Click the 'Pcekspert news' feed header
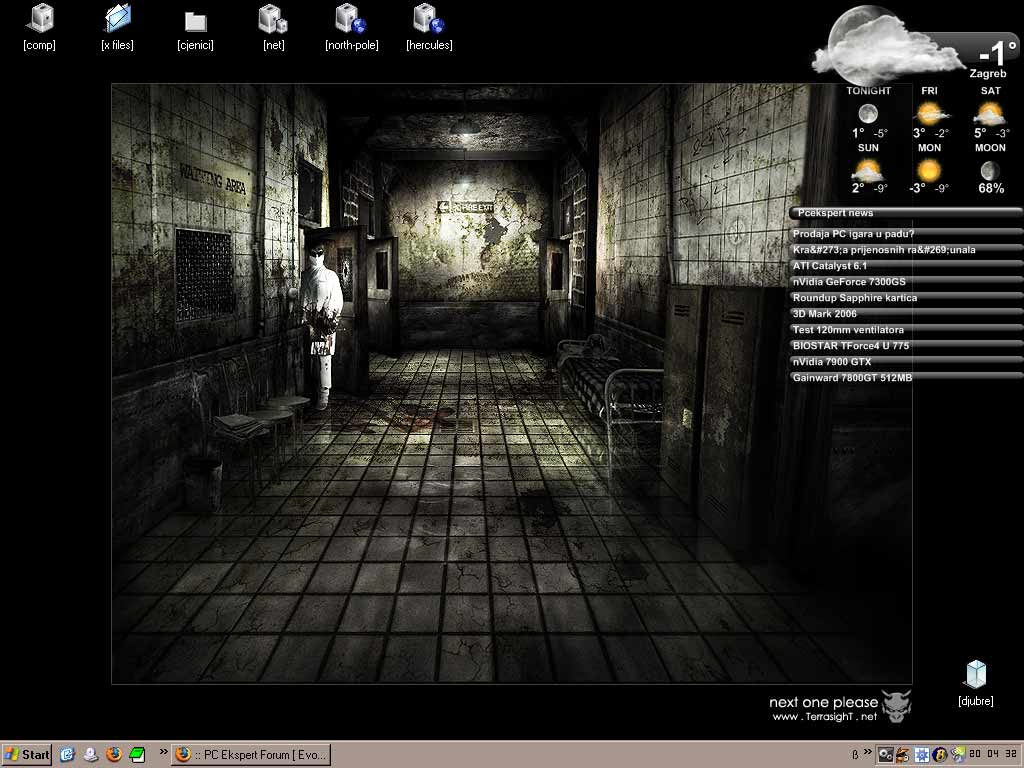 [x=836, y=213]
